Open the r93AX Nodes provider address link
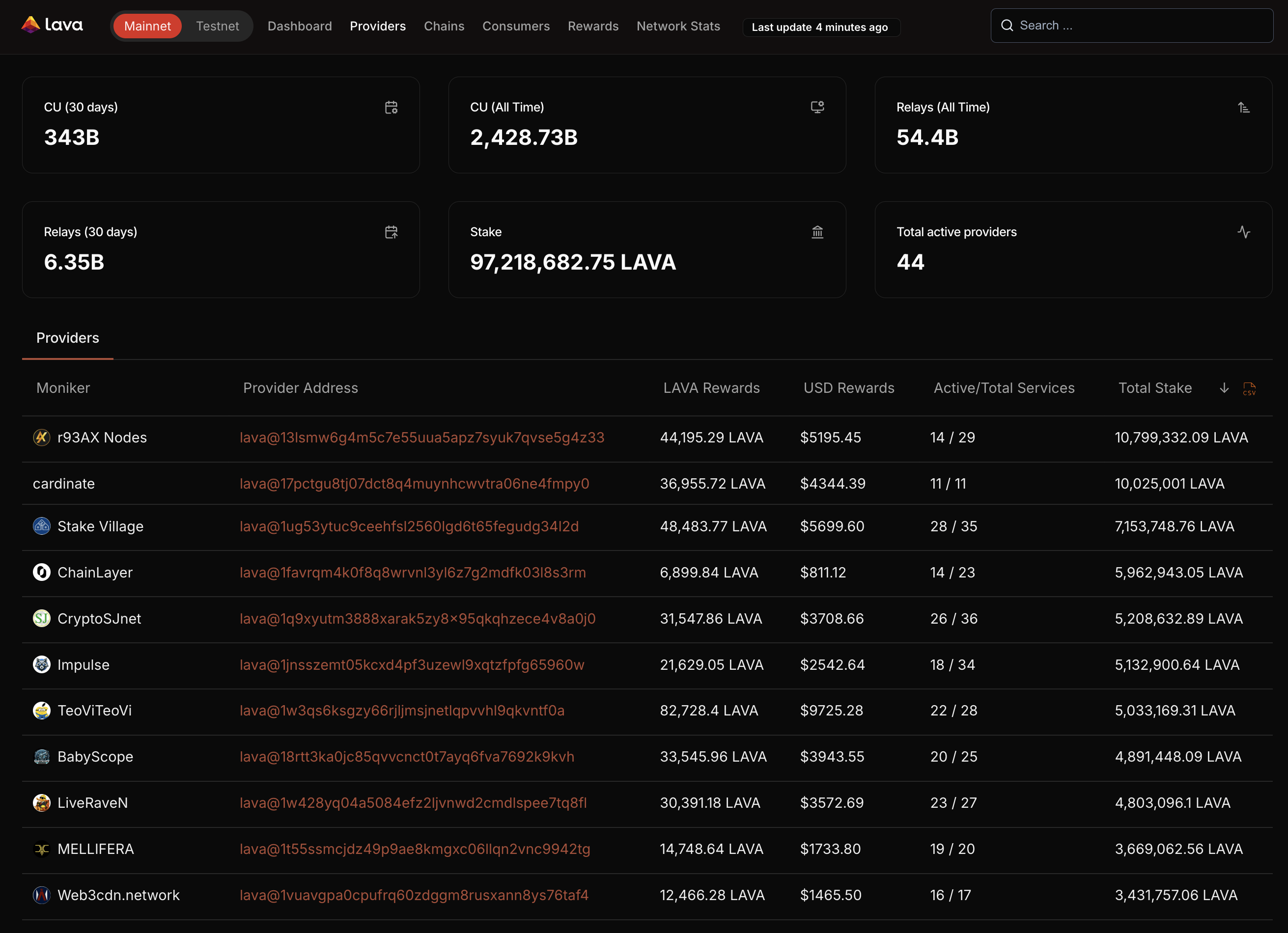1288x933 pixels. click(422, 437)
